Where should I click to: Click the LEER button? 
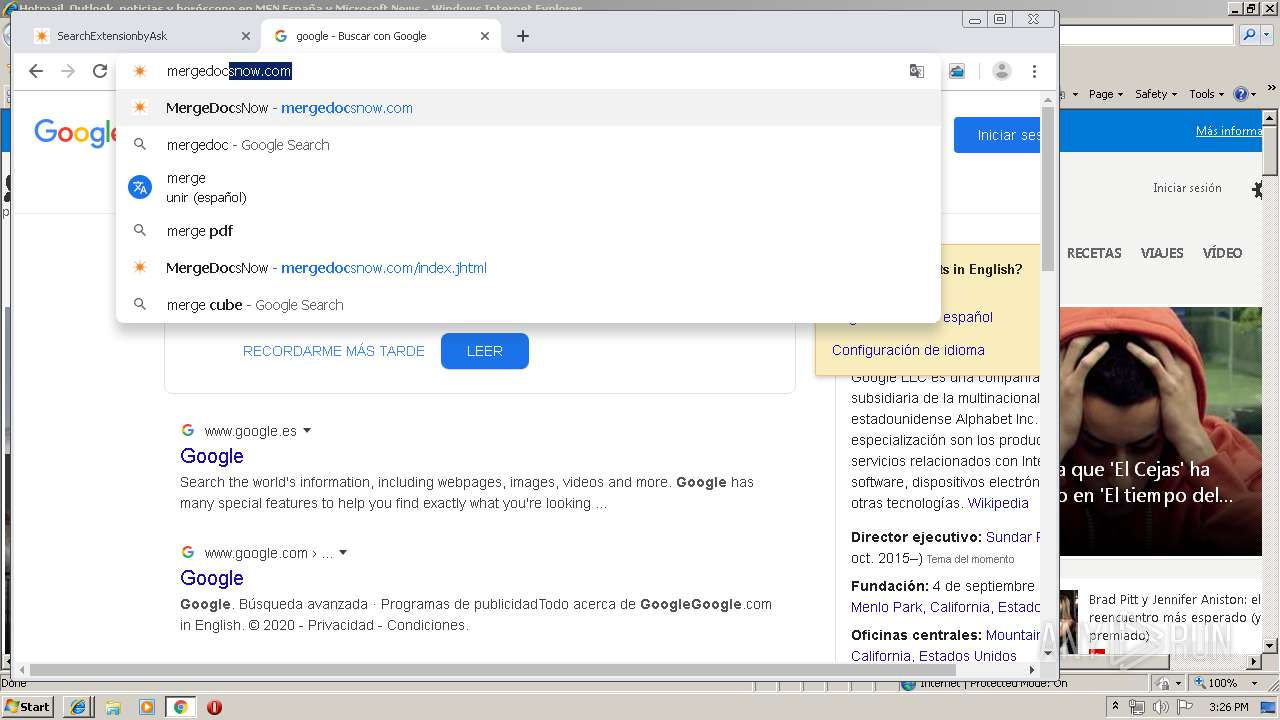tap(485, 351)
